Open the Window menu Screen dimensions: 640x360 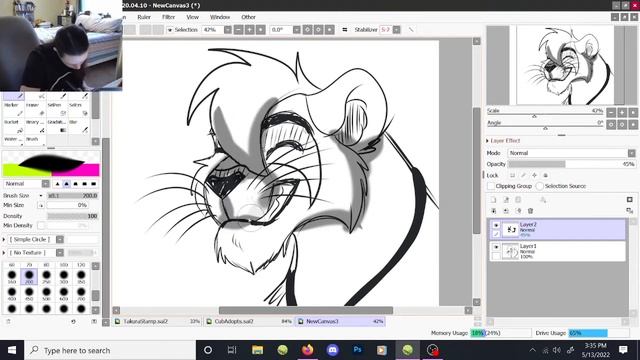[x=220, y=17]
